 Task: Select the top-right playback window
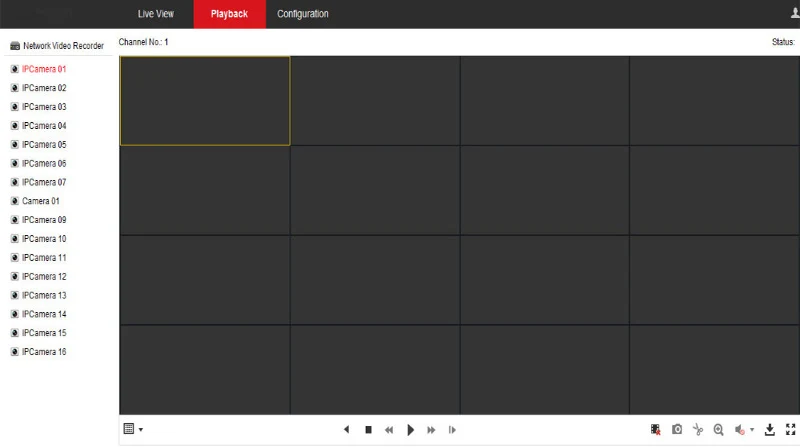click(714, 101)
